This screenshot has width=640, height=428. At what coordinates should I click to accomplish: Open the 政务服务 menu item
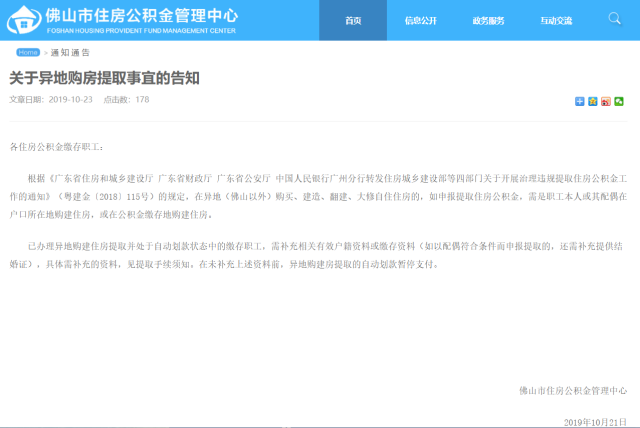(x=489, y=20)
